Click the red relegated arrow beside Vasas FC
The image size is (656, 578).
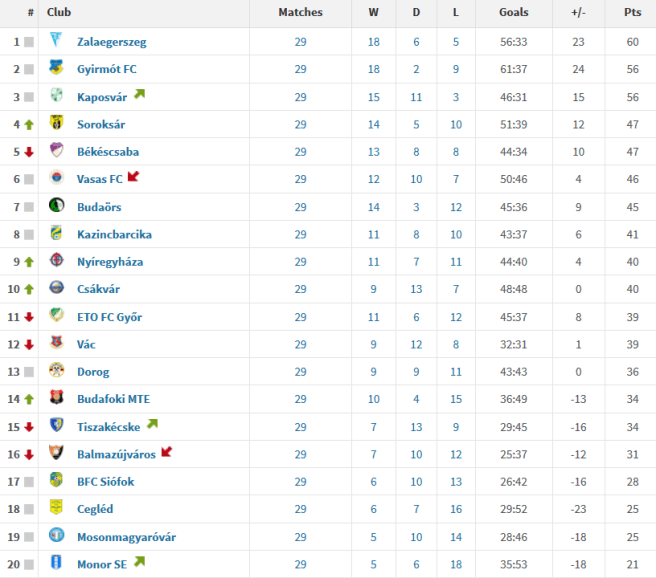133,178
